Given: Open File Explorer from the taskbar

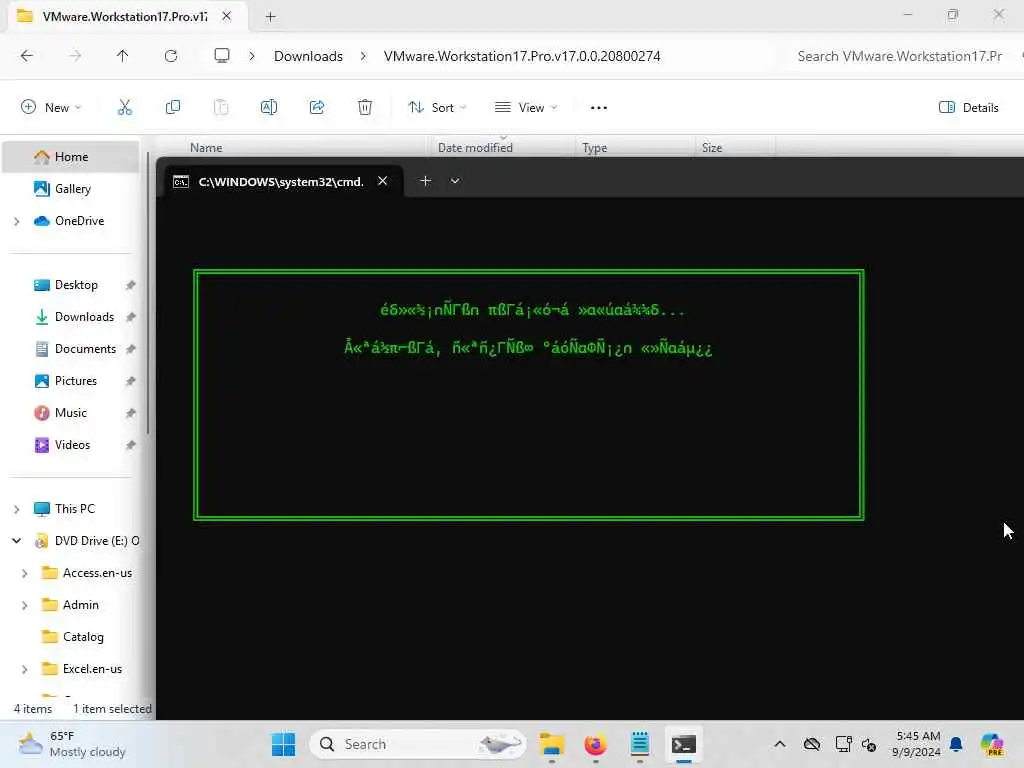Looking at the screenshot, I should [552, 744].
